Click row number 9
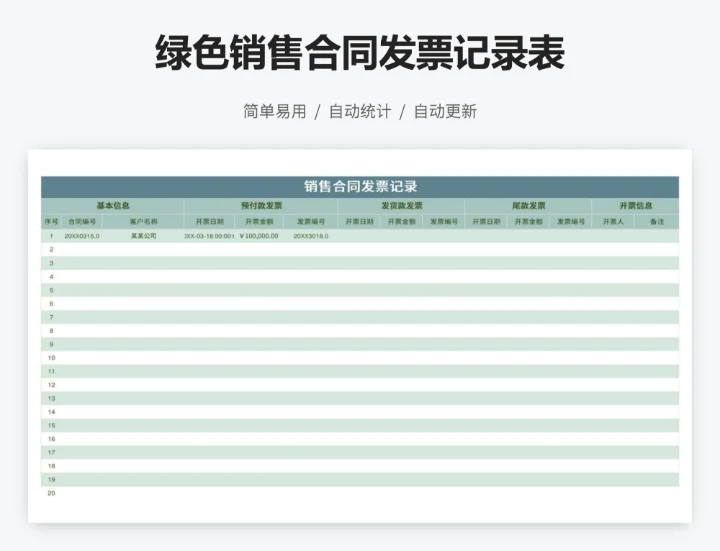The width and height of the screenshot is (720, 551). 51,344
